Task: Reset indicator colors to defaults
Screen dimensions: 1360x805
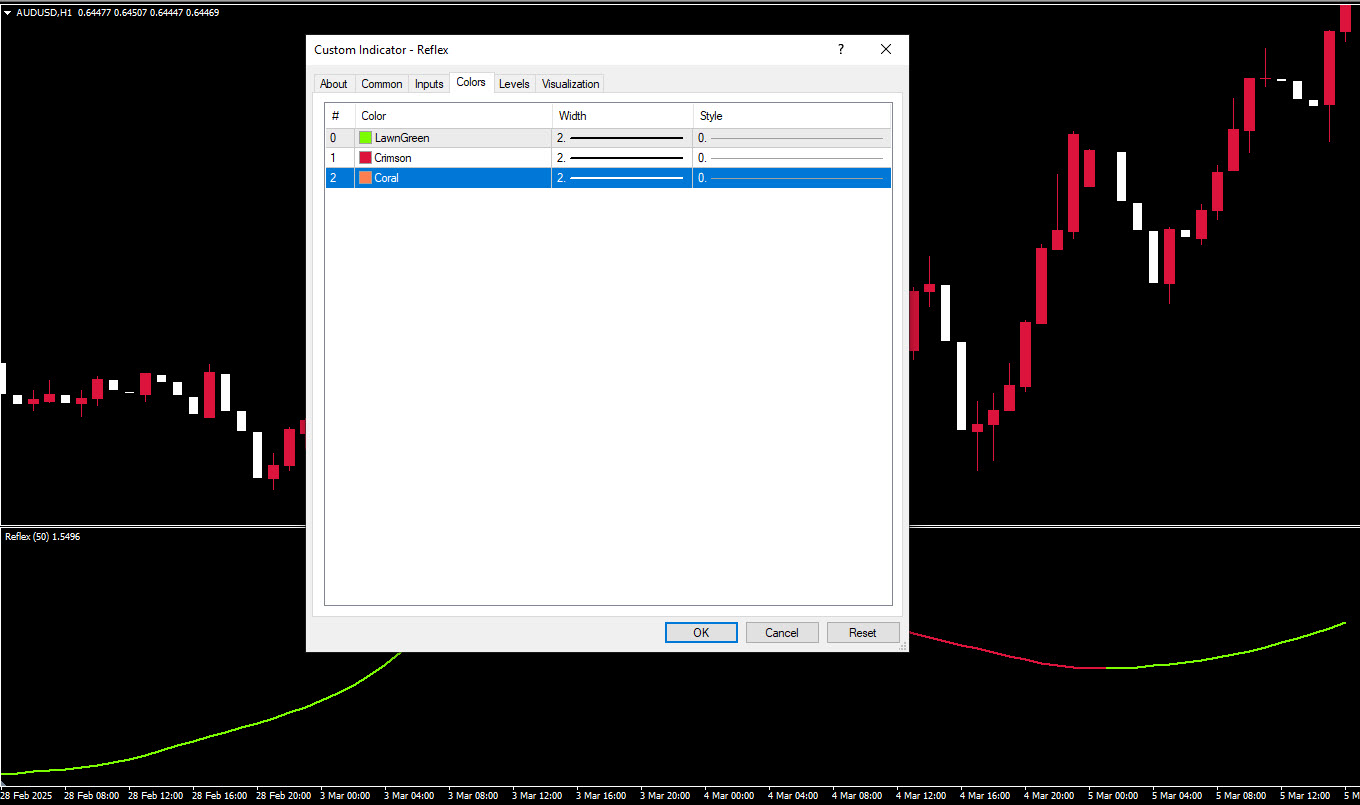Action: point(862,632)
